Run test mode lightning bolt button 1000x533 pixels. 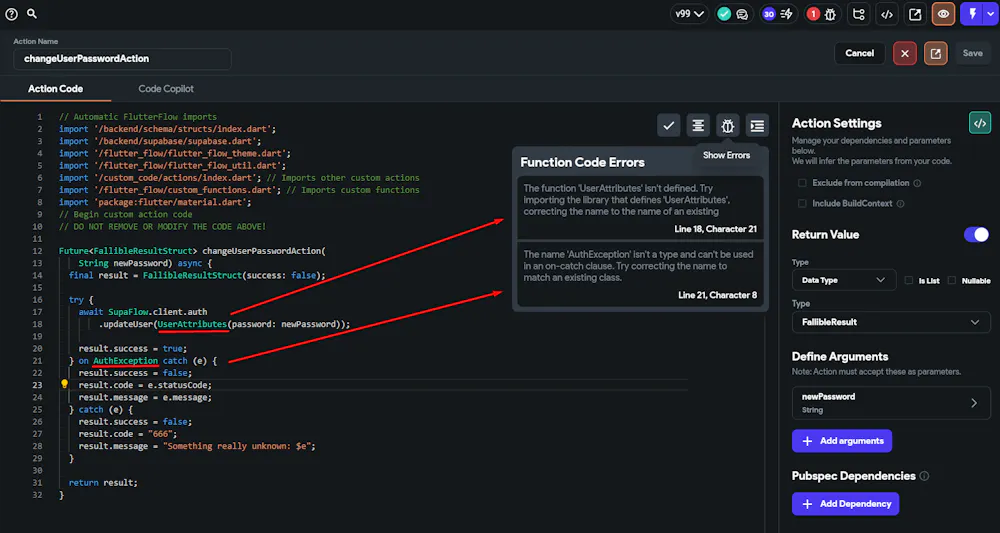click(972, 14)
